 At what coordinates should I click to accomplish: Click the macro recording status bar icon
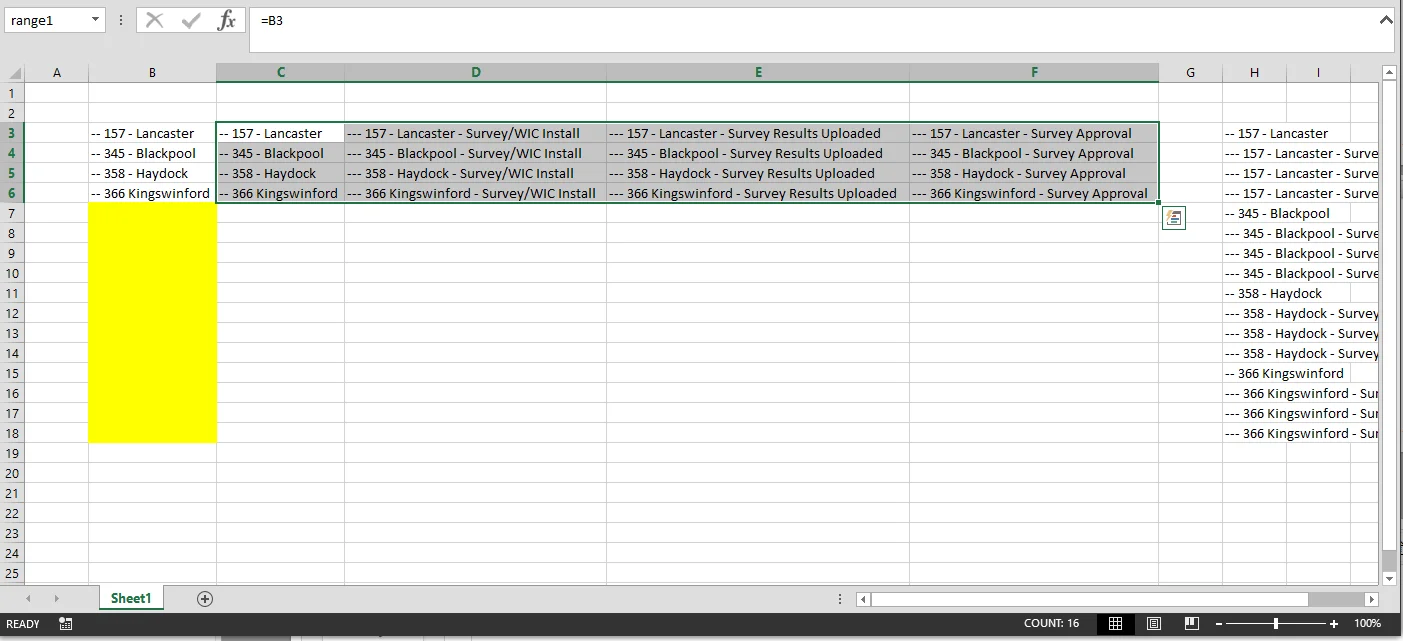coord(66,623)
